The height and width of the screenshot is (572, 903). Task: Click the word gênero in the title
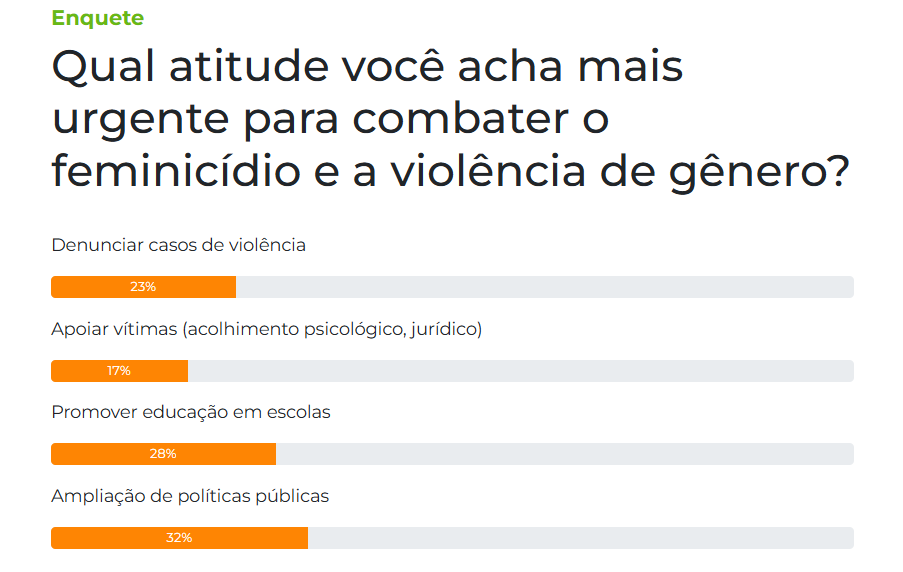(x=760, y=172)
